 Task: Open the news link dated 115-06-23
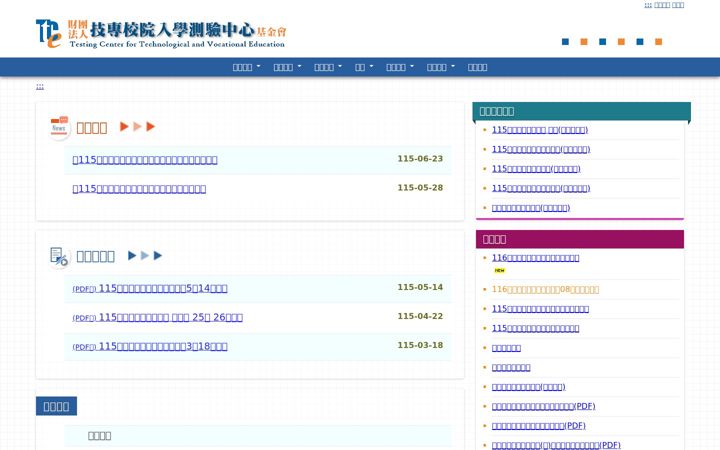click(145, 160)
